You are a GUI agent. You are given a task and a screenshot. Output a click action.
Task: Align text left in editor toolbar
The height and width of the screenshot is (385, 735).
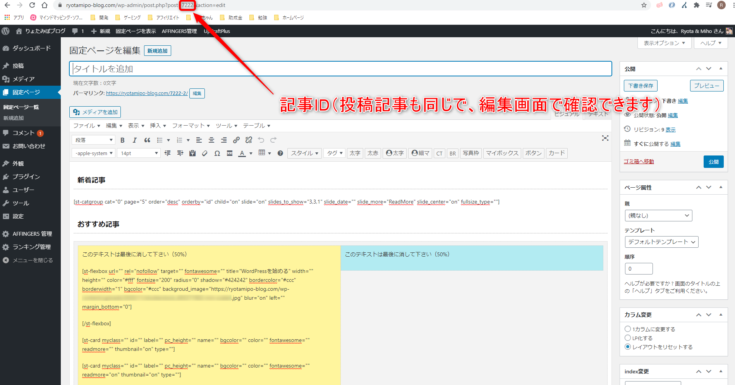coord(199,140)
